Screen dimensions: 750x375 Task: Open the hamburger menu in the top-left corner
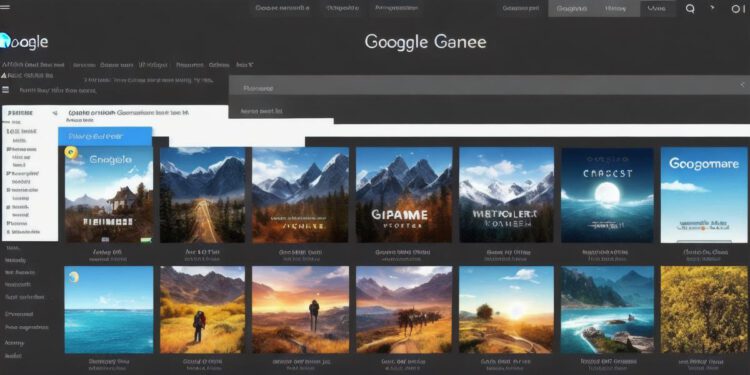5,8
